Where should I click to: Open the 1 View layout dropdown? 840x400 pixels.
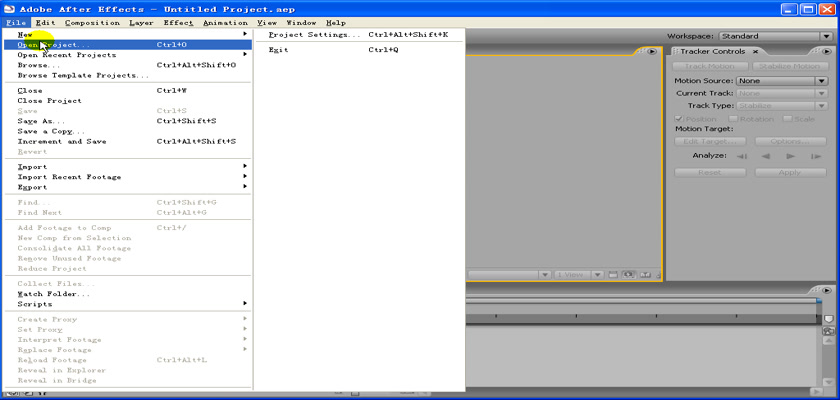click(x=579, y=275)
